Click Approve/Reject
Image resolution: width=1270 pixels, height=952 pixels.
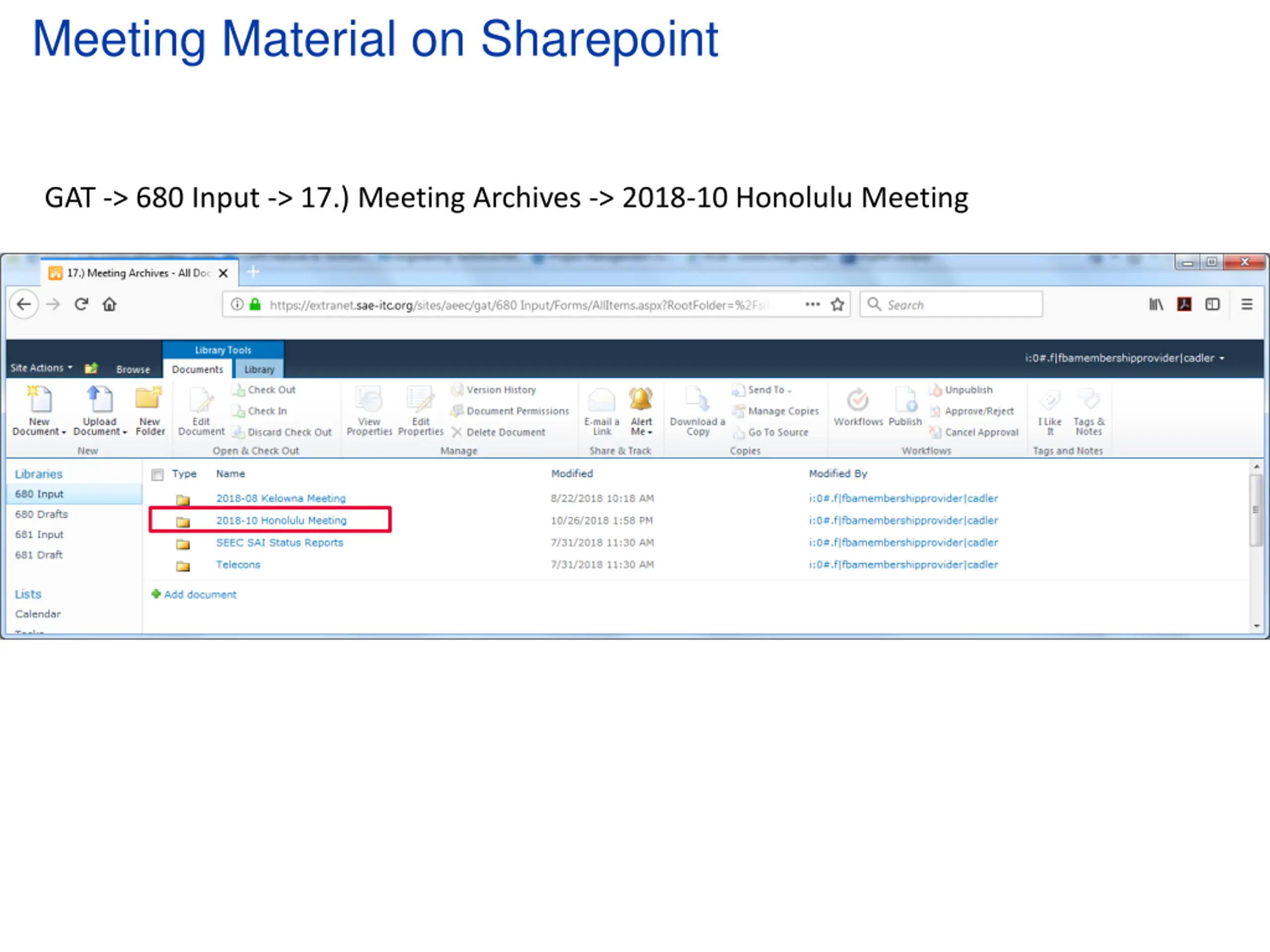click(x=972, y=412)
